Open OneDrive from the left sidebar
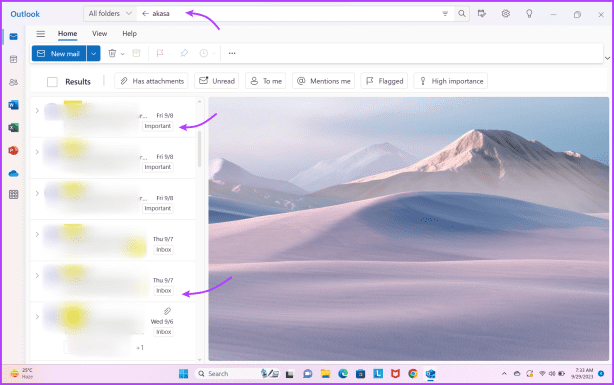614x385 pixels. (13, 173)
